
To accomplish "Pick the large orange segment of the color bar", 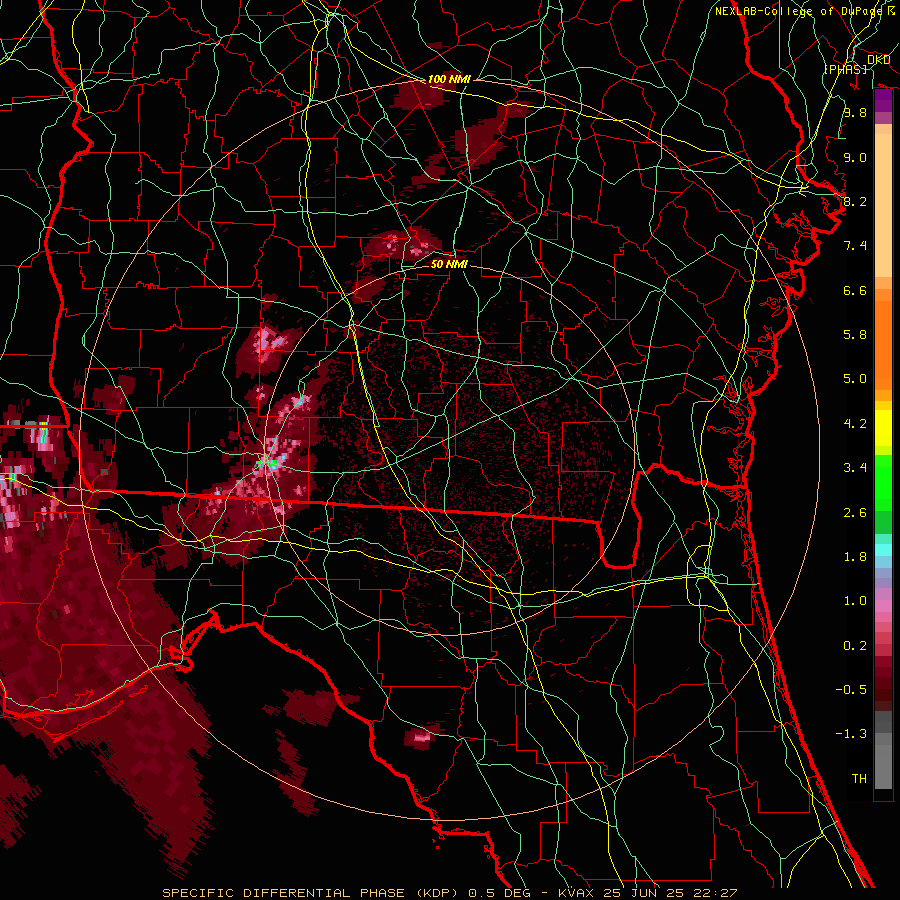I will coord(883,345).
